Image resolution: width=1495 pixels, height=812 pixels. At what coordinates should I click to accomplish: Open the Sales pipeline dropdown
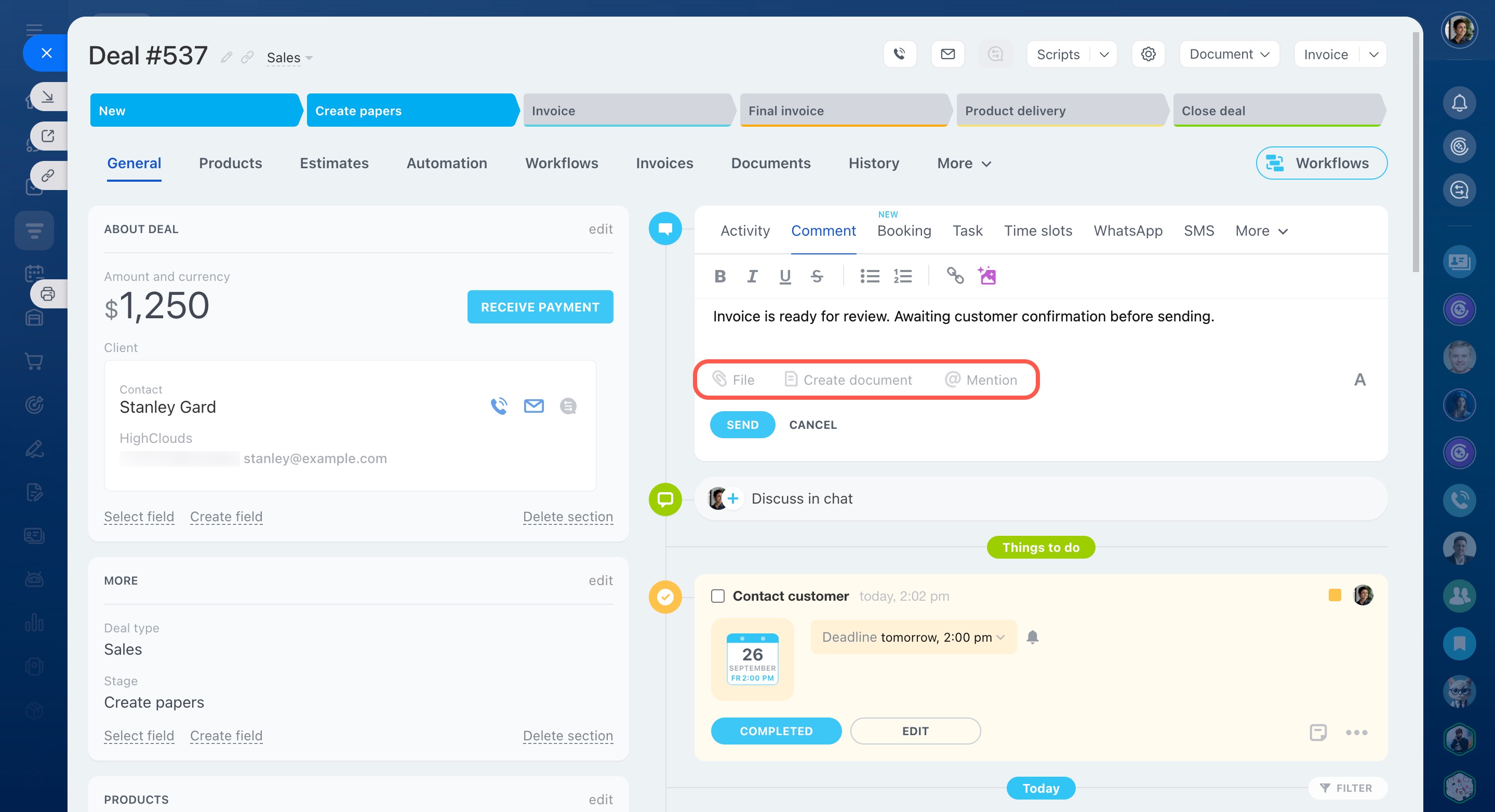(x=290, y=58)
